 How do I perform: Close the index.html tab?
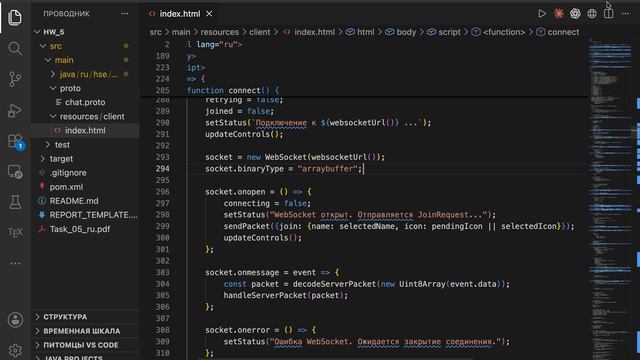coord(209,14)
